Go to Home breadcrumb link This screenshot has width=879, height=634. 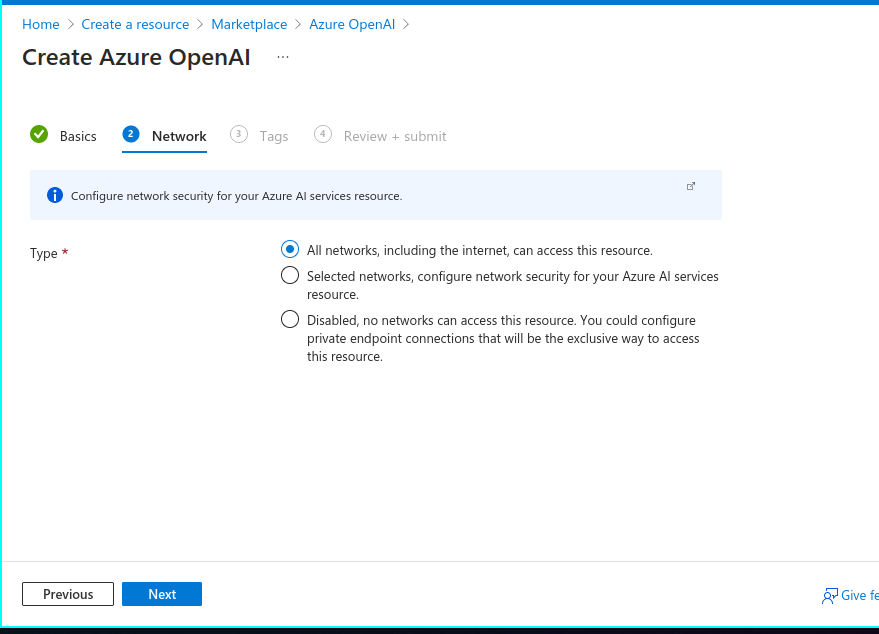click(x=41, y=24)
